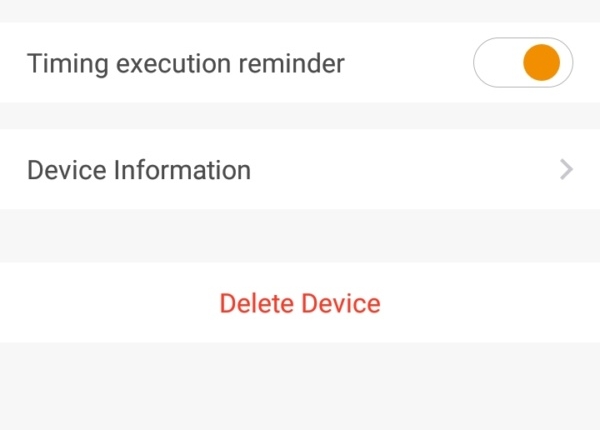
Task: Click the gray right arrow icon
Action: (x=567, y=170)
